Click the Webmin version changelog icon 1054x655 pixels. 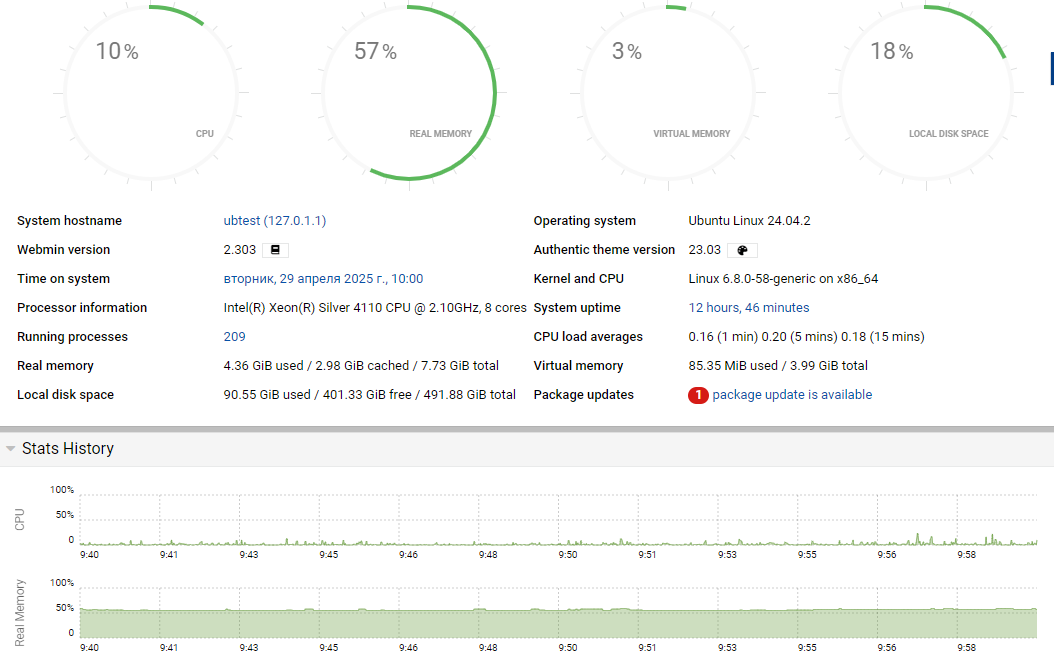276,250
